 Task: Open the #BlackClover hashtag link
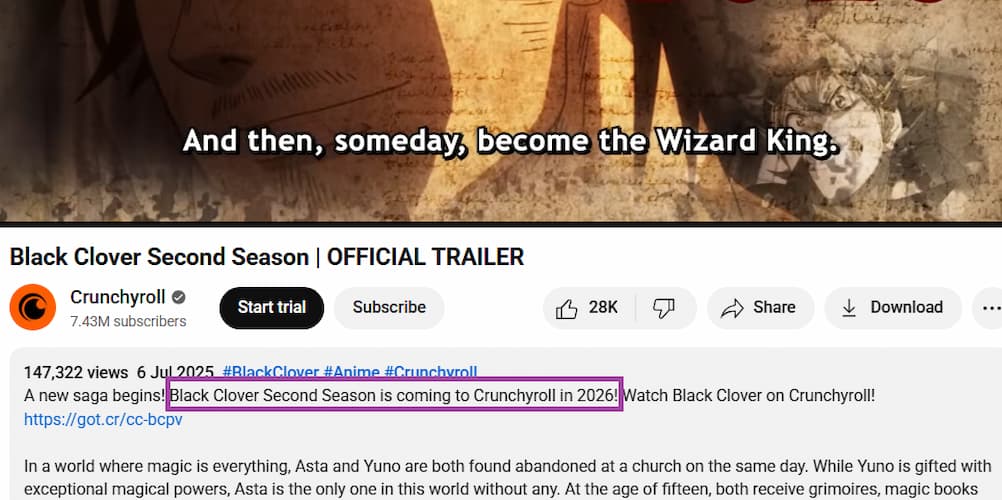pos(270,372)
